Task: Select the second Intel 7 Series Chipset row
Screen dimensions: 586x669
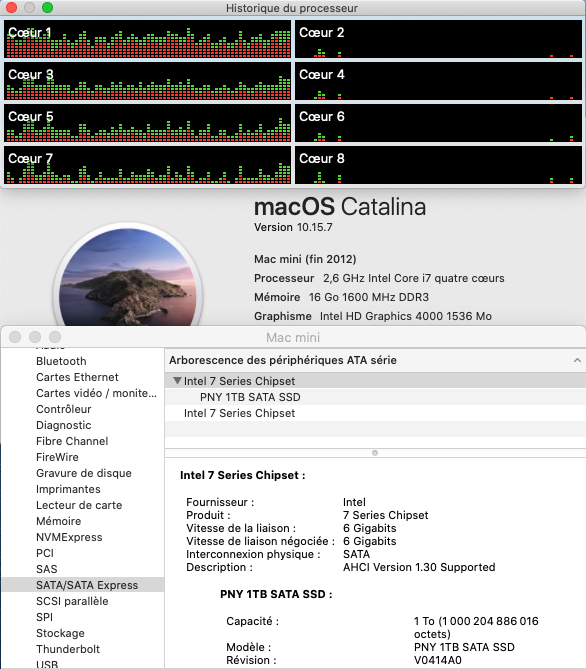Action: click(x=375, y=413)
